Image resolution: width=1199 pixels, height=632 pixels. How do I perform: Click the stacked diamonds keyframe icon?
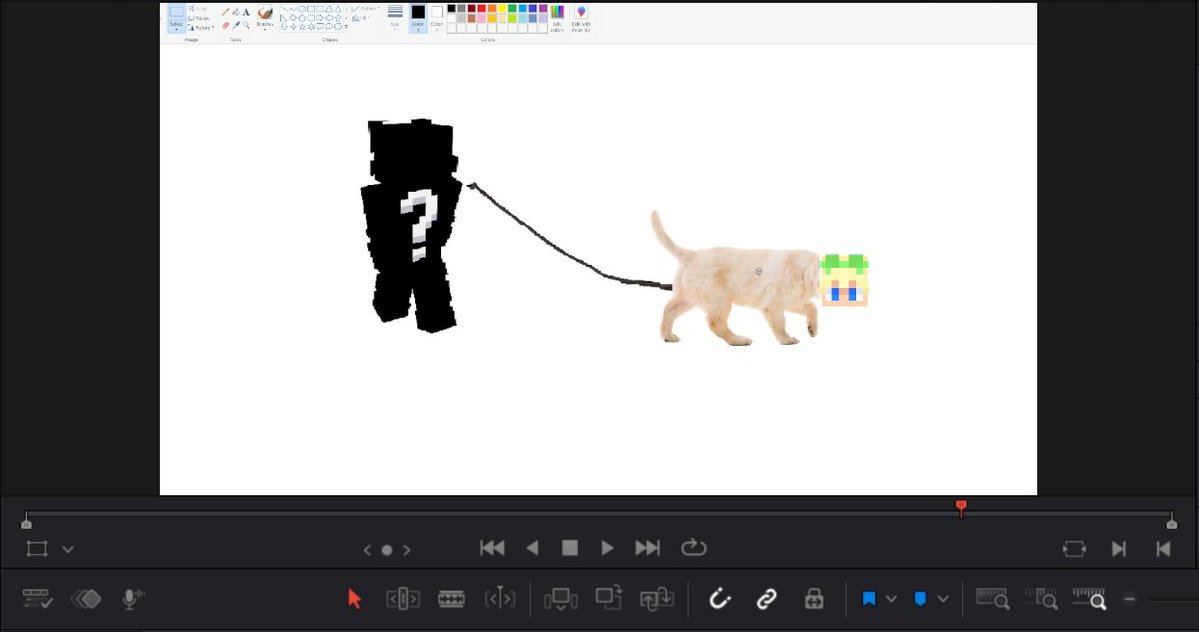pyautogui.click(x=86, y=598)
